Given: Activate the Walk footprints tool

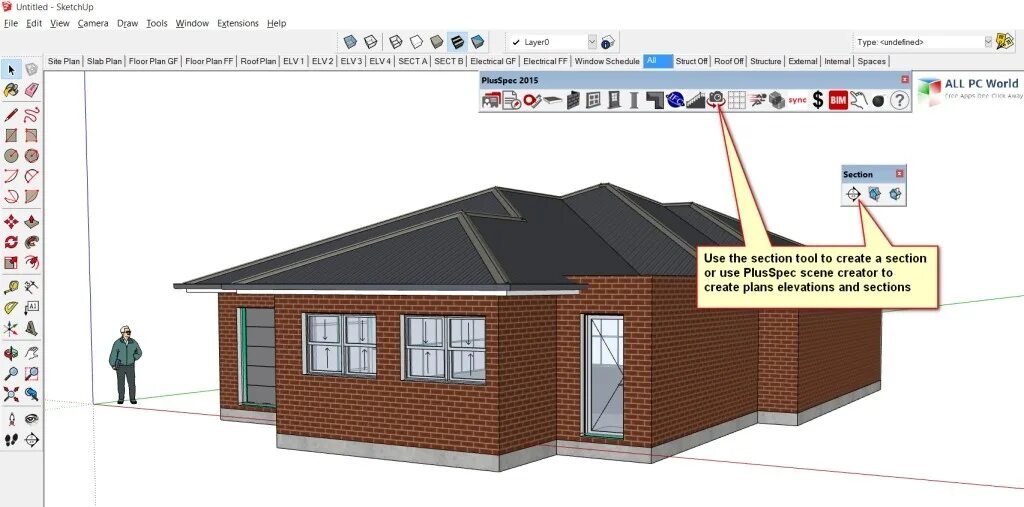Looking at the screenshot, I should tap(11, 440).
